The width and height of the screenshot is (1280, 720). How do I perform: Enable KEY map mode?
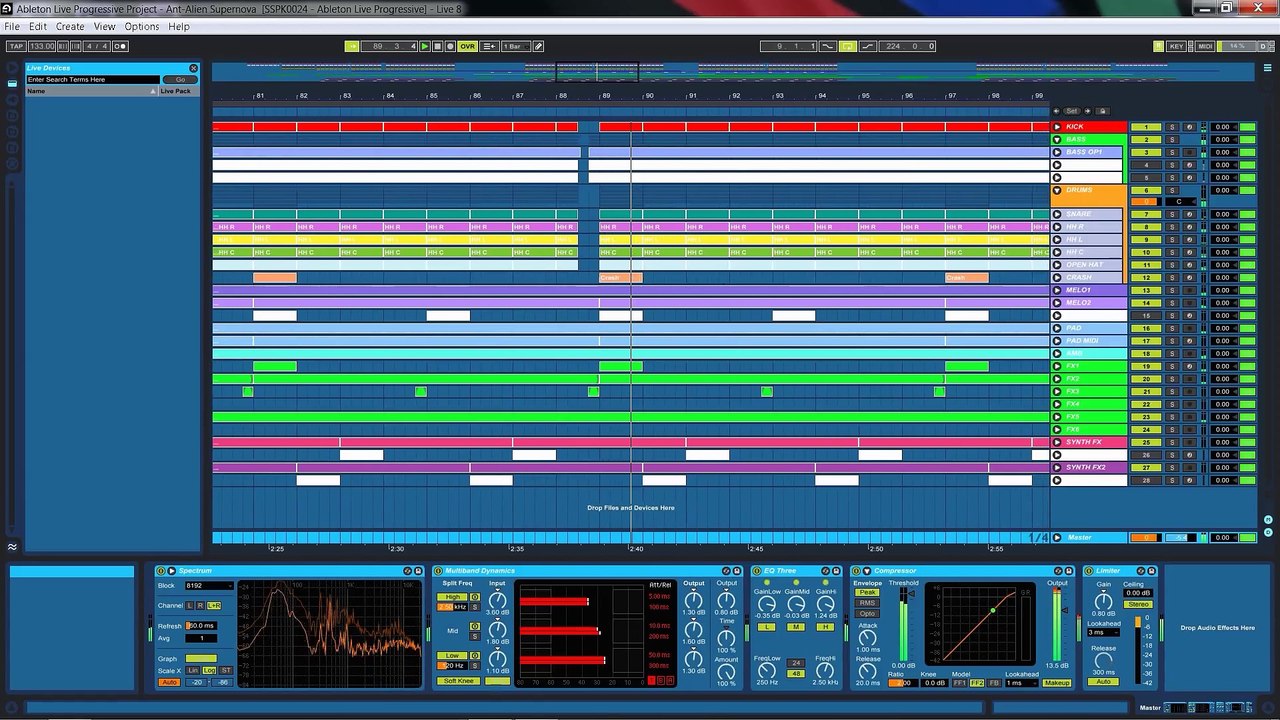(x=1177, y=46)
